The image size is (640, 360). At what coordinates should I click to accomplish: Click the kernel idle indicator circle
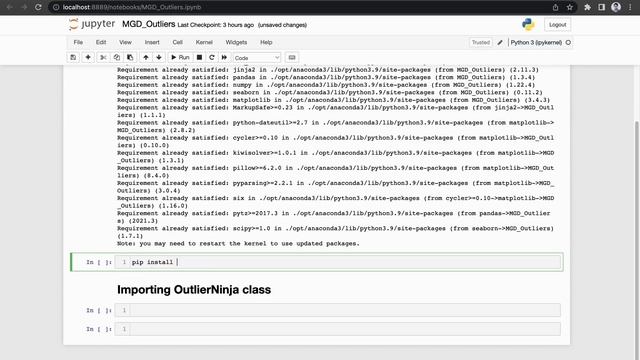tap(568, 42)
